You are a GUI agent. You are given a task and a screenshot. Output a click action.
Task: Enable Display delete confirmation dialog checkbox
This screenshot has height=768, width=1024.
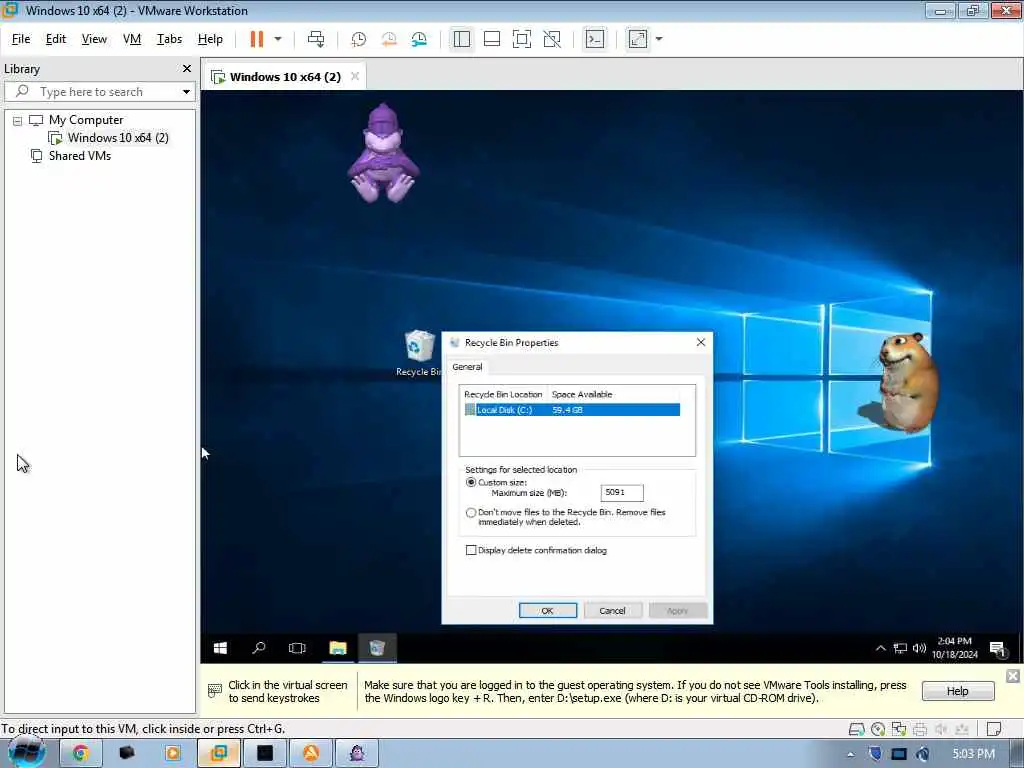click(471, 551)
